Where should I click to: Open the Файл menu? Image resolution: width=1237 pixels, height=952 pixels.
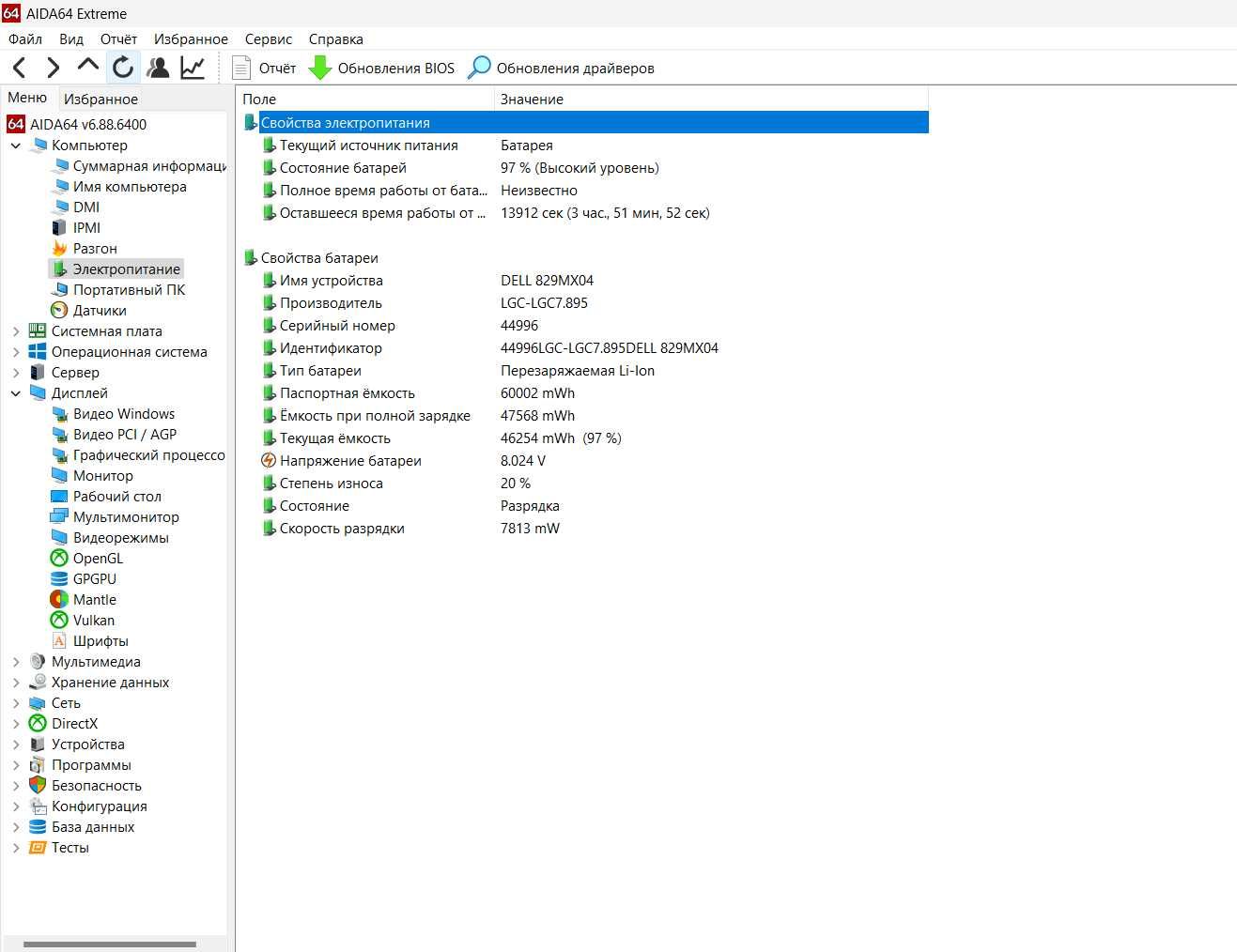[25, 38]
